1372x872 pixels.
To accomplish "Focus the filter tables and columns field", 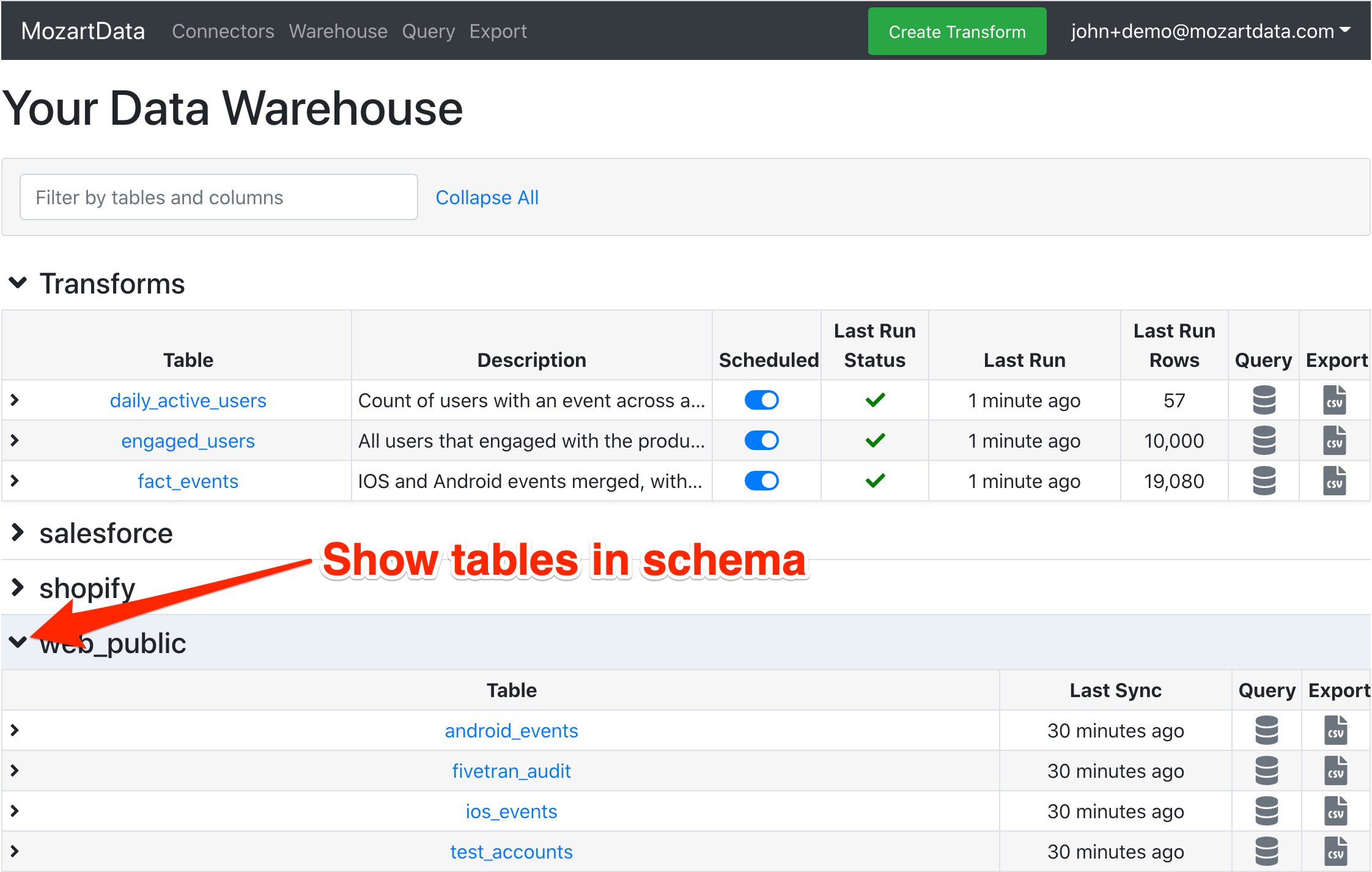I will 218,198.
